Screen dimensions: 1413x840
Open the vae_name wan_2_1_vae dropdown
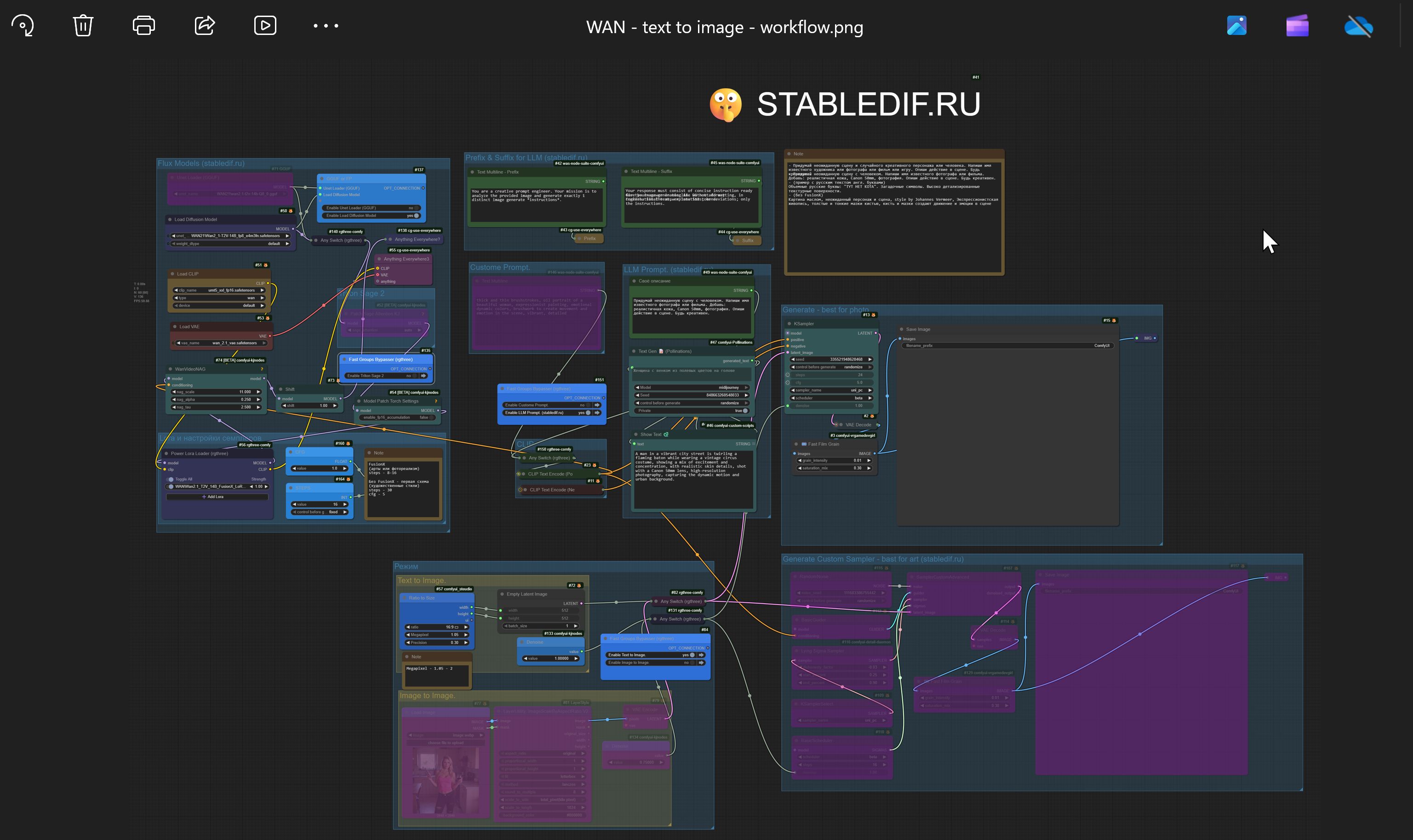tap(222, 343)
